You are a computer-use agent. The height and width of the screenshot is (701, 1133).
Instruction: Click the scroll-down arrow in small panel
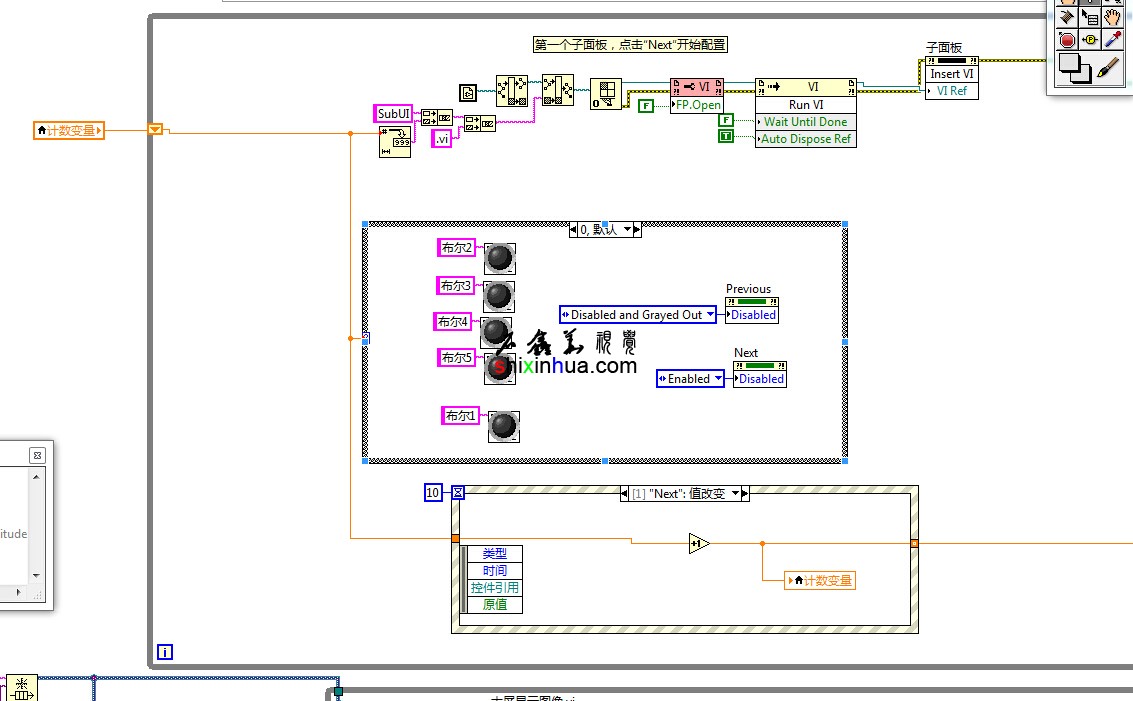point(37,575)
